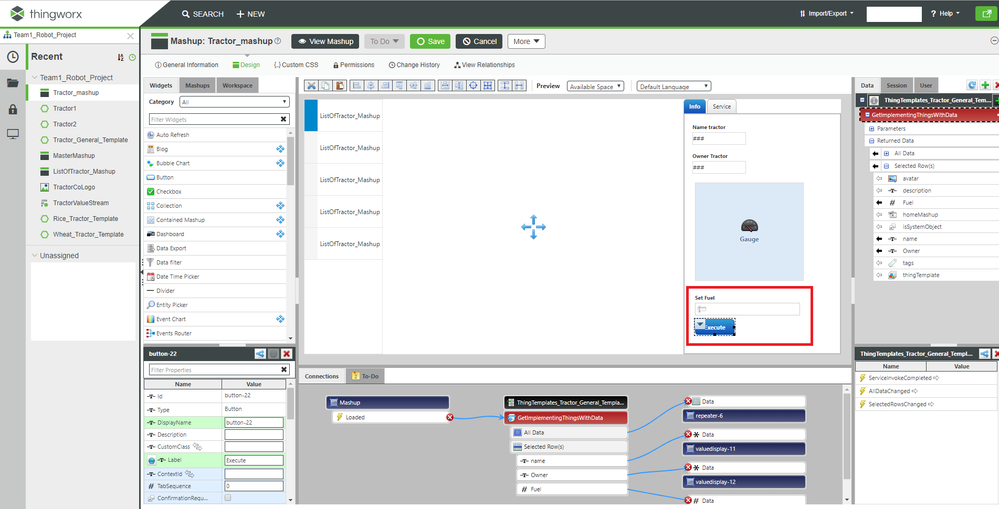Click the green refresh icon beside Recent

[133, 57]
